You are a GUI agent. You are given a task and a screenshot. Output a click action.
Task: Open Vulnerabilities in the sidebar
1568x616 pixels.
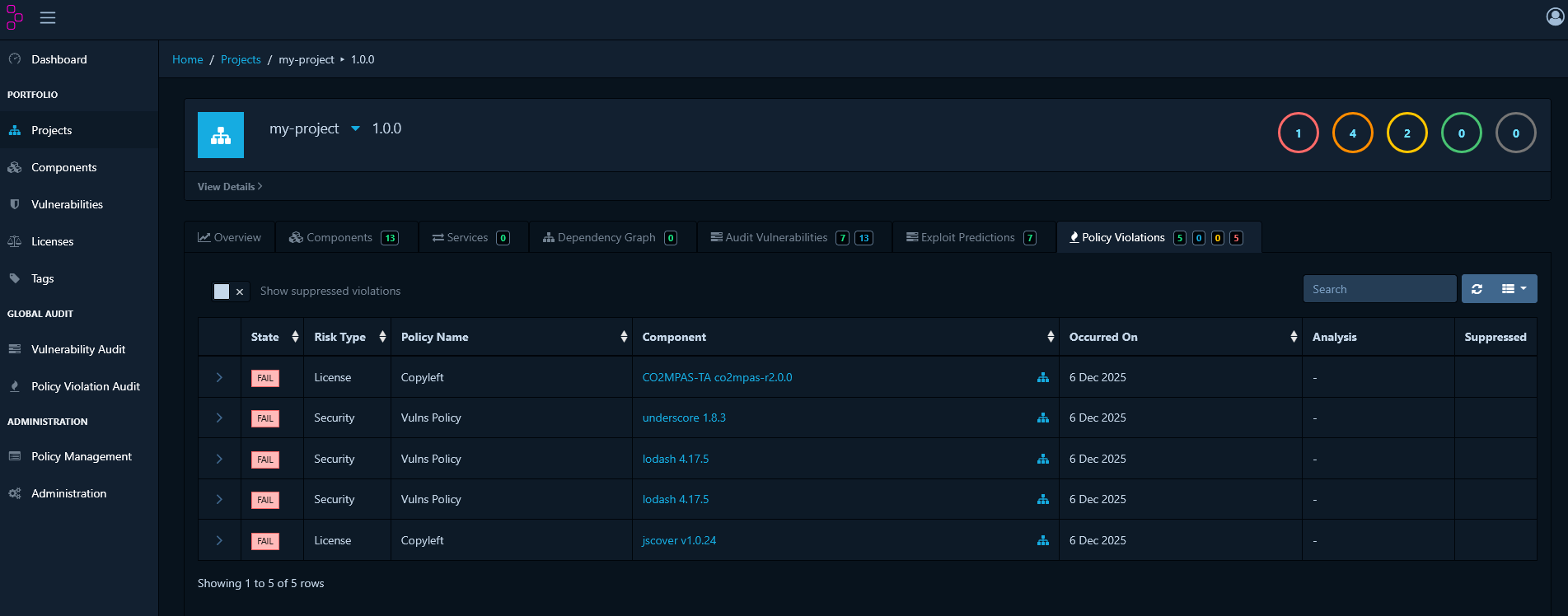pyautogui.click(x=79, y=204)
